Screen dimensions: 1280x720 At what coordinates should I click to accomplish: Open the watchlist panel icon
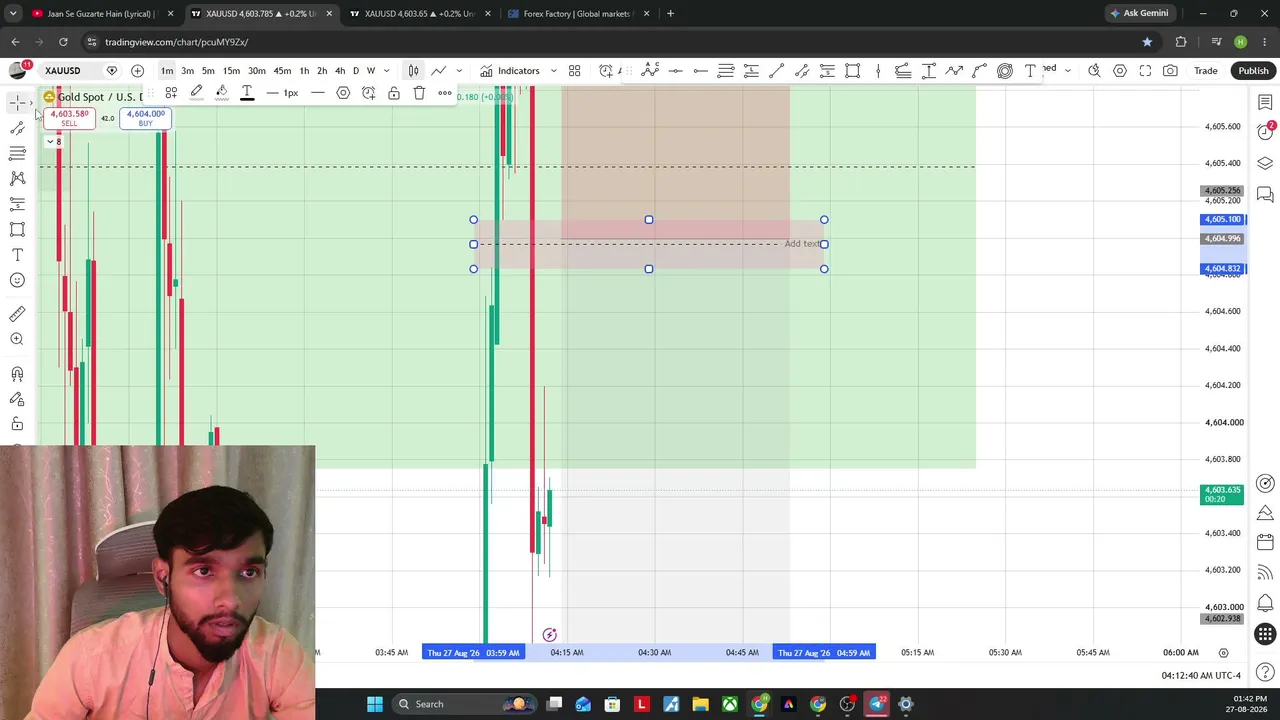tap(1265, 103)
